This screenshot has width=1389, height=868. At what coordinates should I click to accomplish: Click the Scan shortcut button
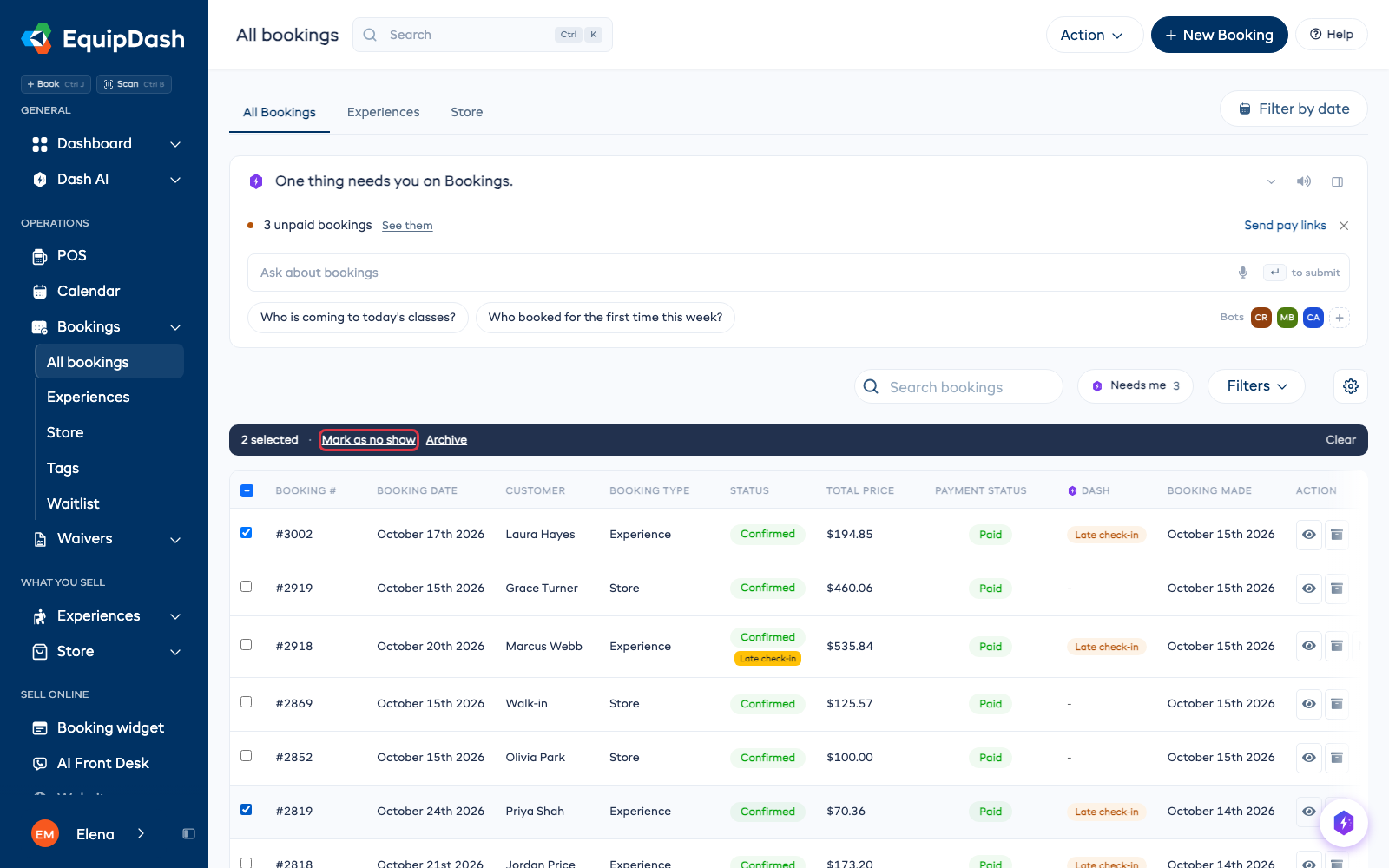[x=135, y=84]
